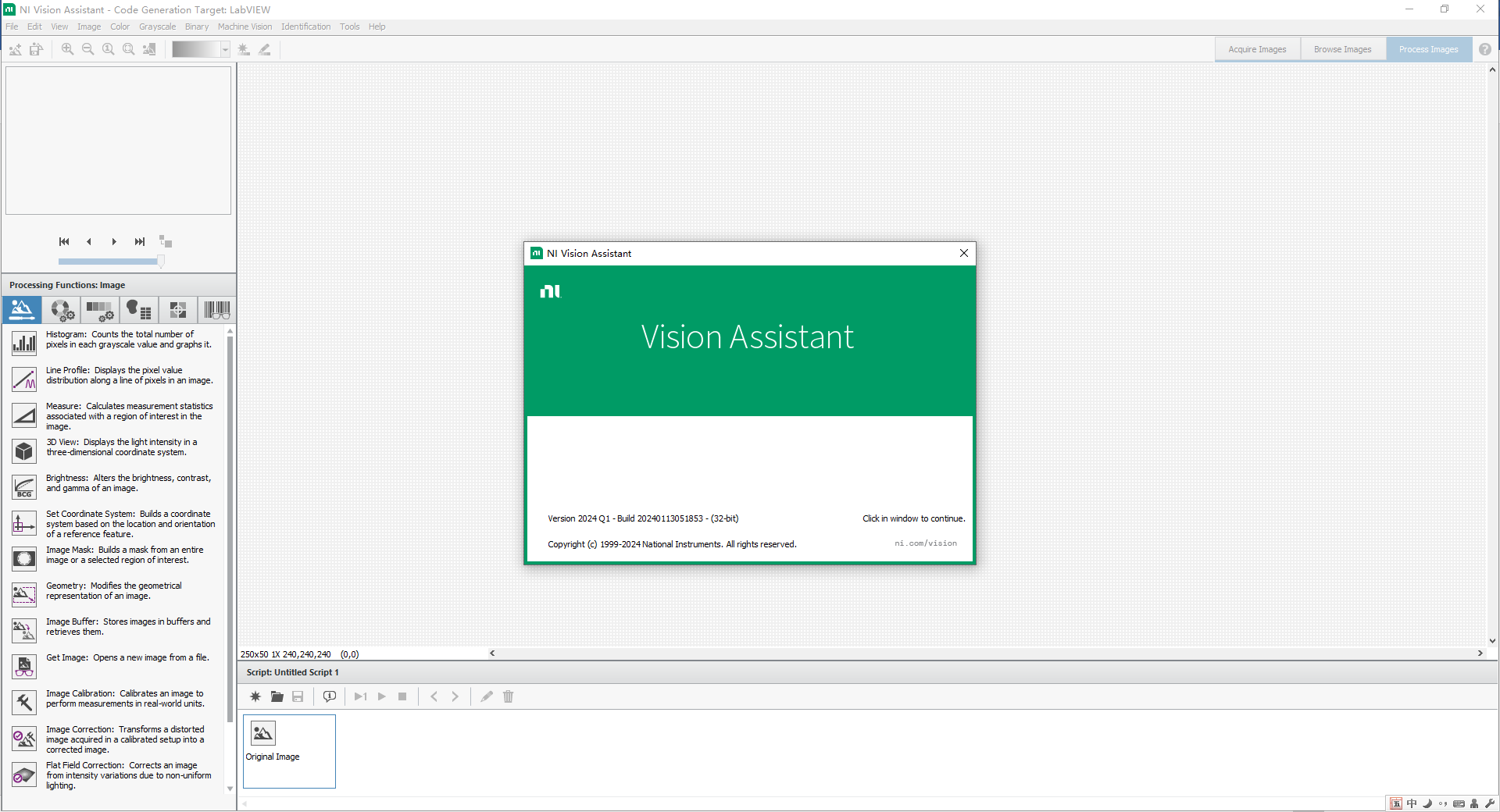Click the Zoom 1:1 magnifier icon
Screen dimensions: 1500x812
(x=109, y=49)
